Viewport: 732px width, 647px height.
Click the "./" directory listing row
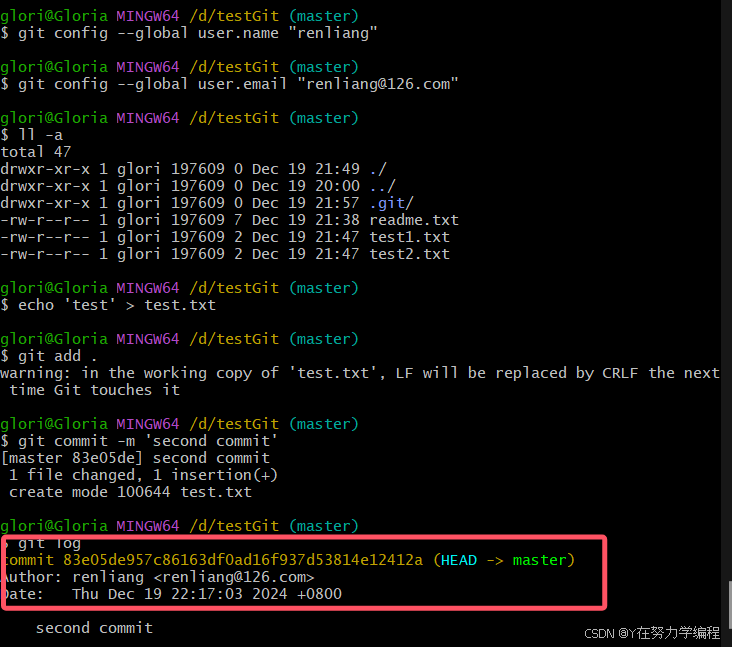pyautogui.click(x=194, y=169)
